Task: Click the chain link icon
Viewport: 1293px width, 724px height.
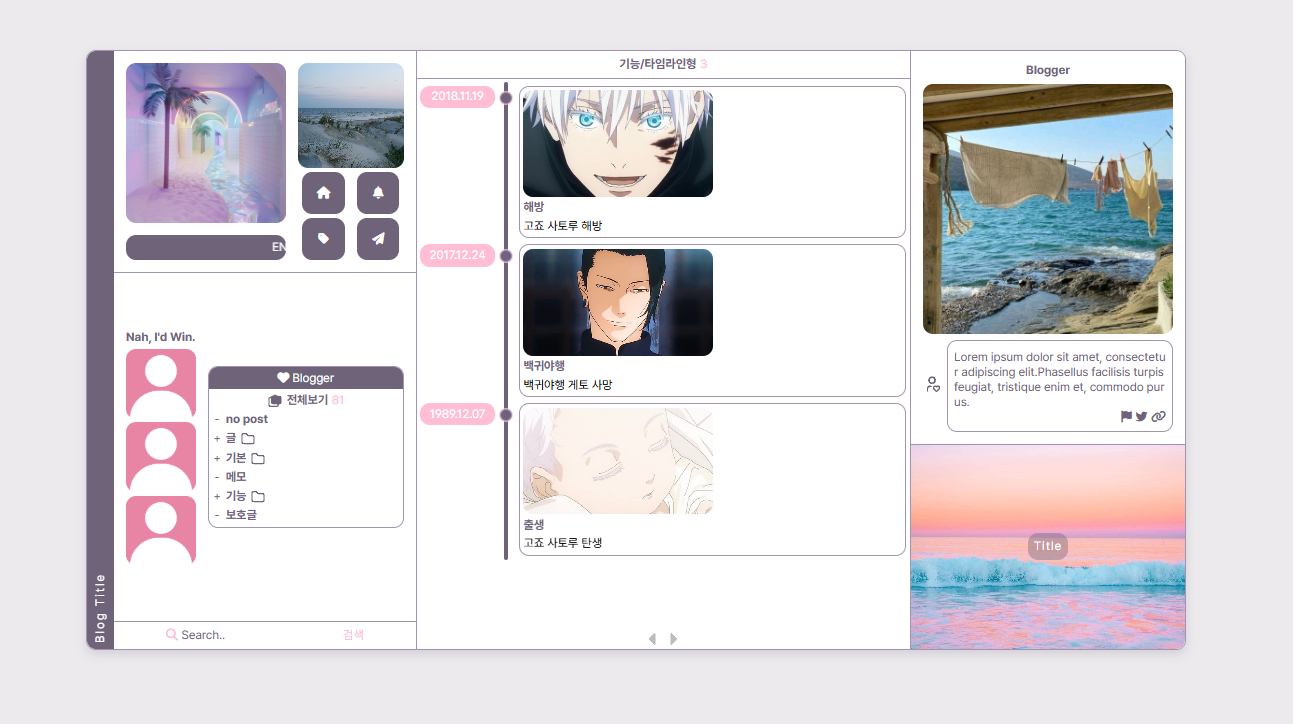Action: point(1158,416)
